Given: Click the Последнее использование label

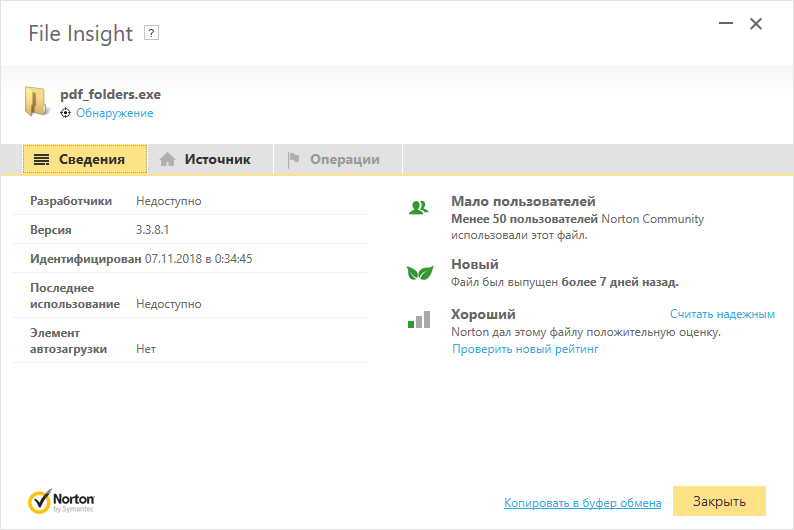Looking at the screenshot, I should (x=75, y=296).
